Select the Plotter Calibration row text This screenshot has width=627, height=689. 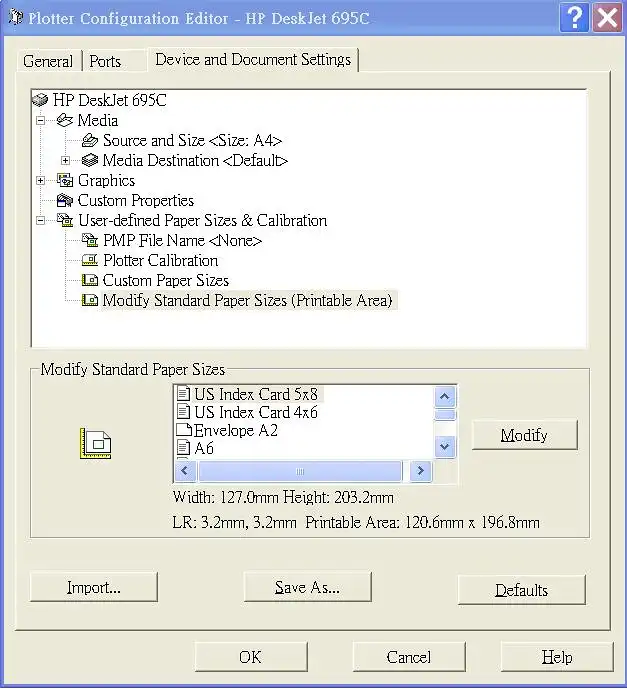[160, 261]
